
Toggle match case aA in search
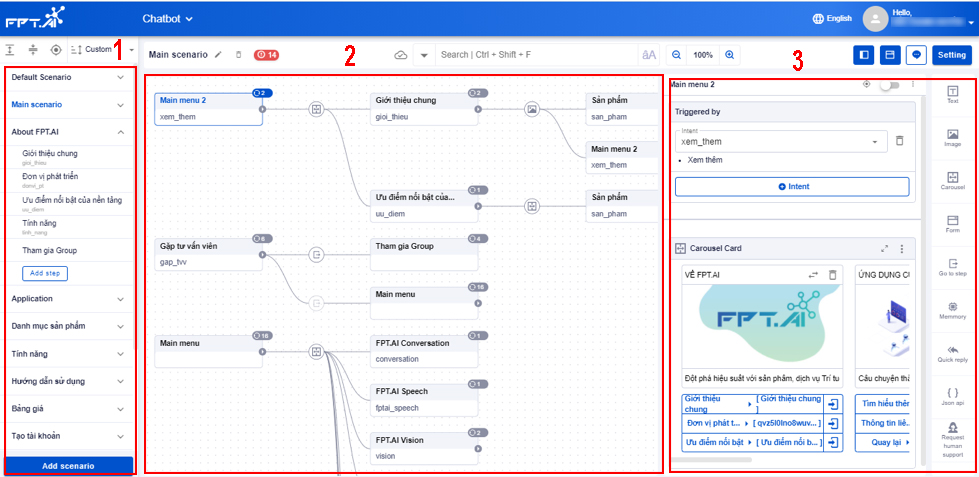pos(649,55)
